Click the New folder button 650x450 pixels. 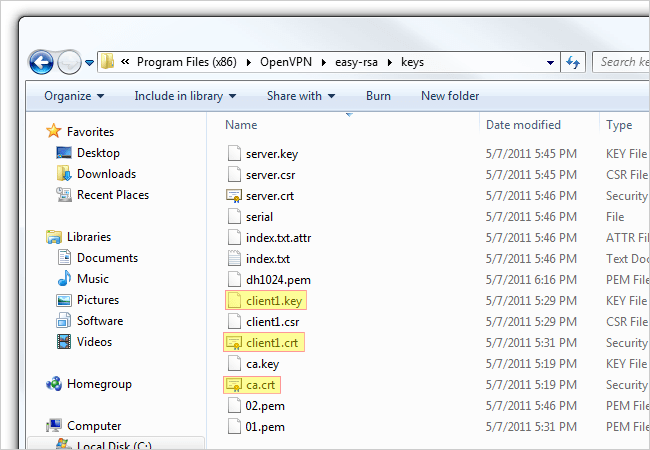coord(450,96)
